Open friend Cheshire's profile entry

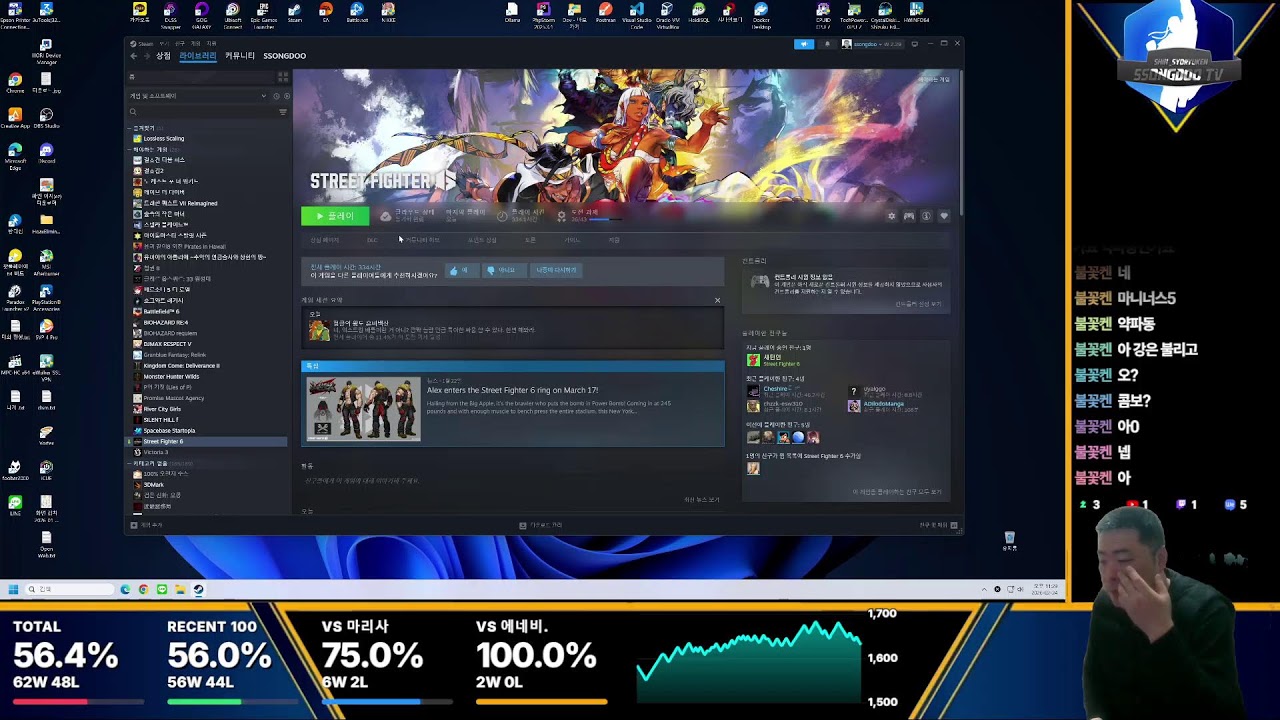pyautogui.click(x=786, y=391)
